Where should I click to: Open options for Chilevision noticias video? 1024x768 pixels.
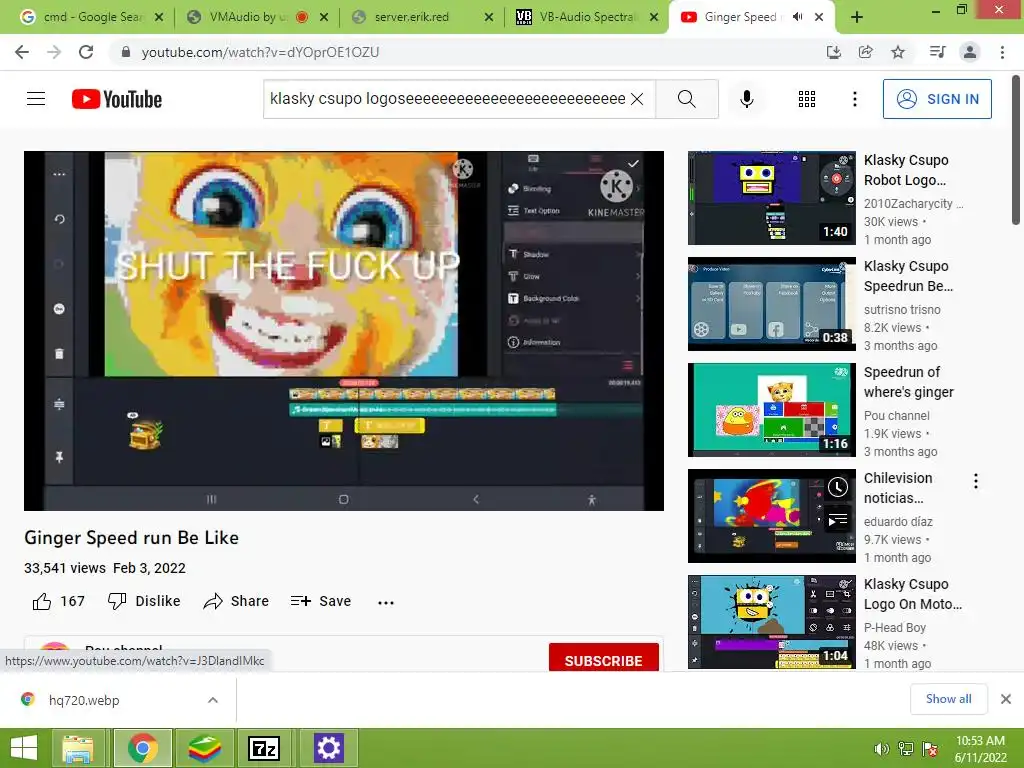pos(976,481)
